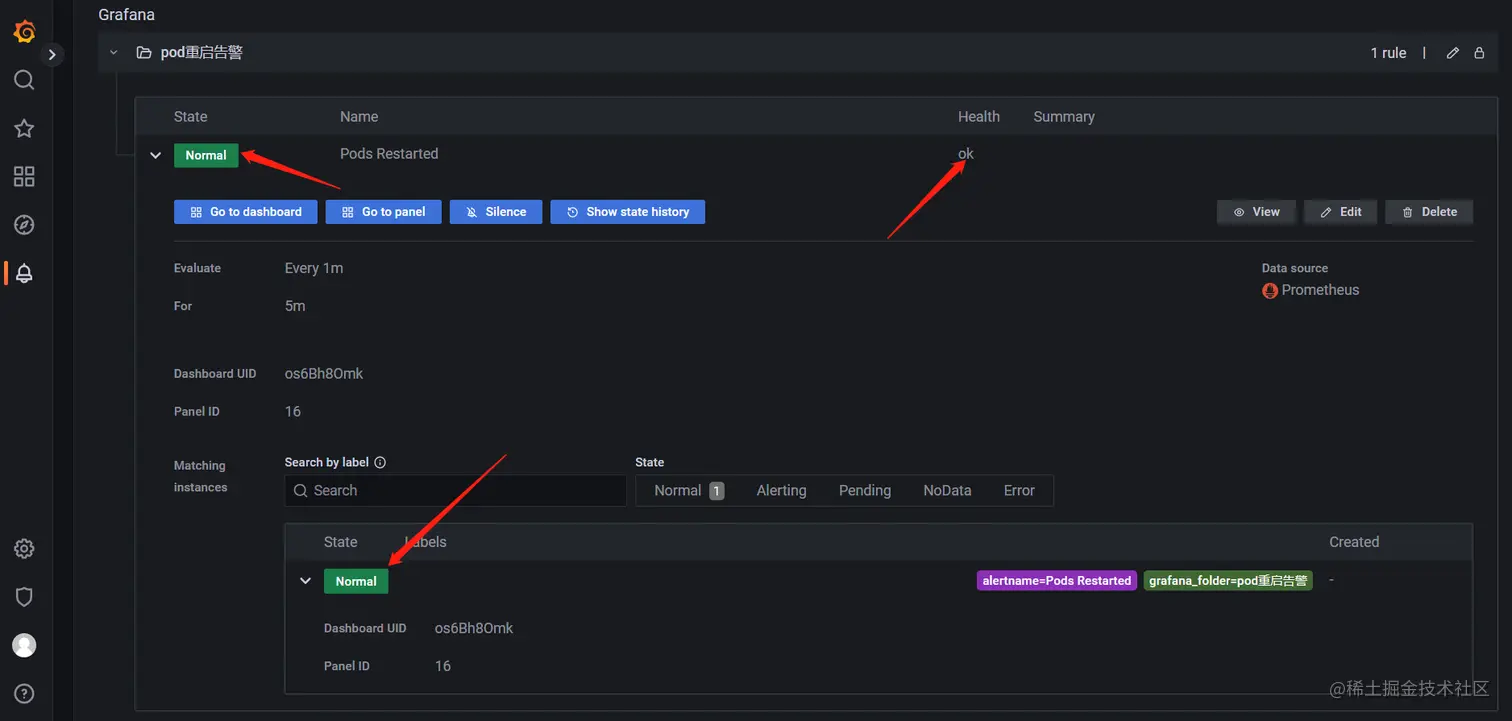Click the Pods Restarted rule name
Viewport: 1512px width, 721px height.
point(389,154)
